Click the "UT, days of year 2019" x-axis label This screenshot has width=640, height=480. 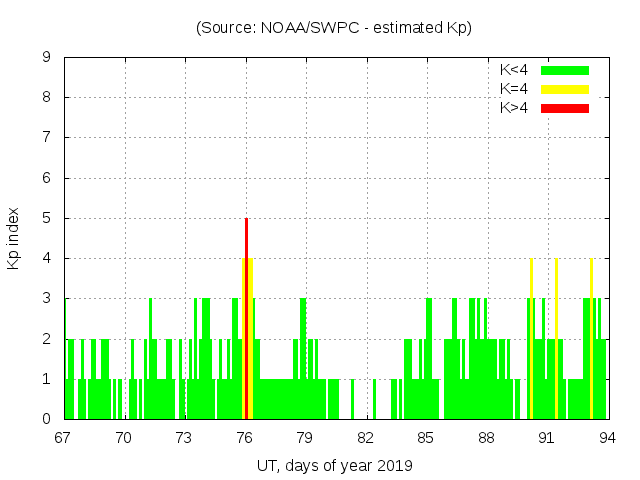pyautogui.click(x=334, y=465)
